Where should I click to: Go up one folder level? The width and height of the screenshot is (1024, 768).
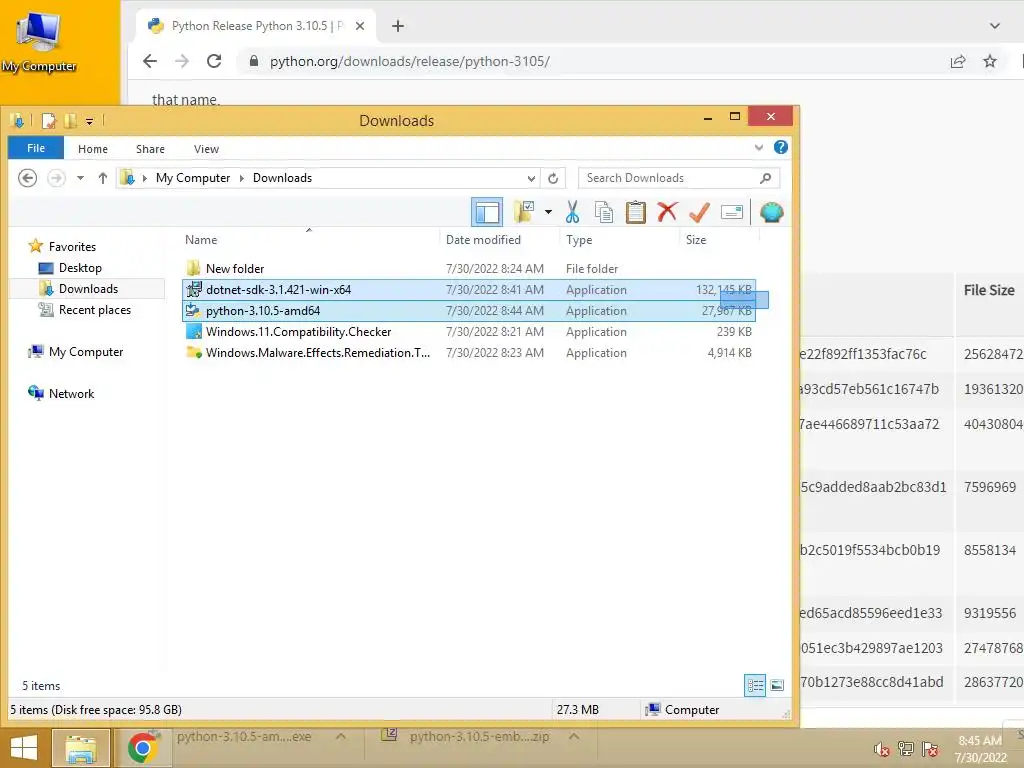click(x=103, y=178)
